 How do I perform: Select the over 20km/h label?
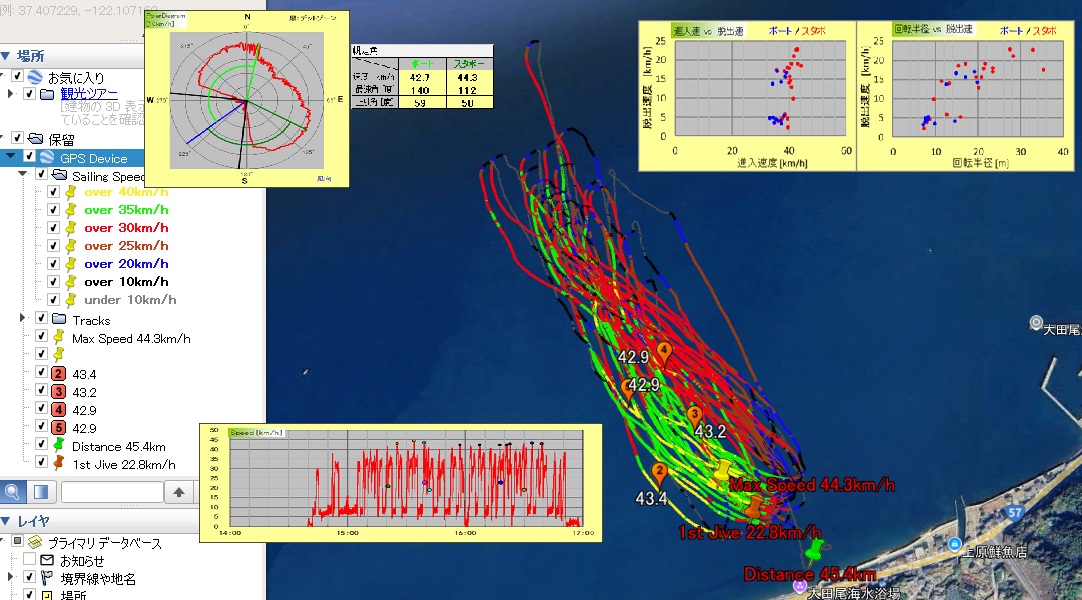(x=126, y=263)
